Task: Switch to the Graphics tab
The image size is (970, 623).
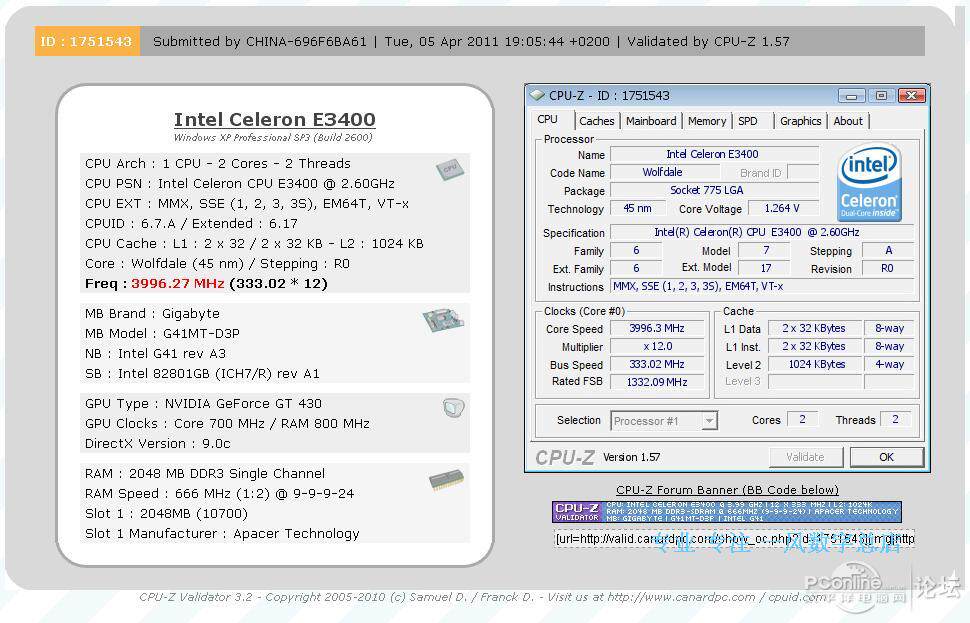Action: click(x=800, y=121)
